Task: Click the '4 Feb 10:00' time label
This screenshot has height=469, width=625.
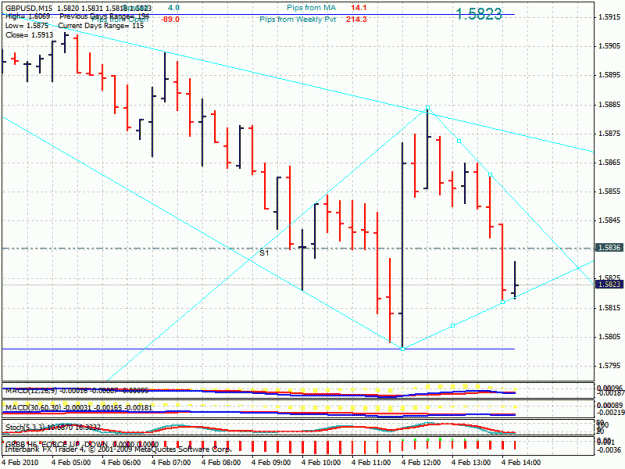Action: click(321, 462)
